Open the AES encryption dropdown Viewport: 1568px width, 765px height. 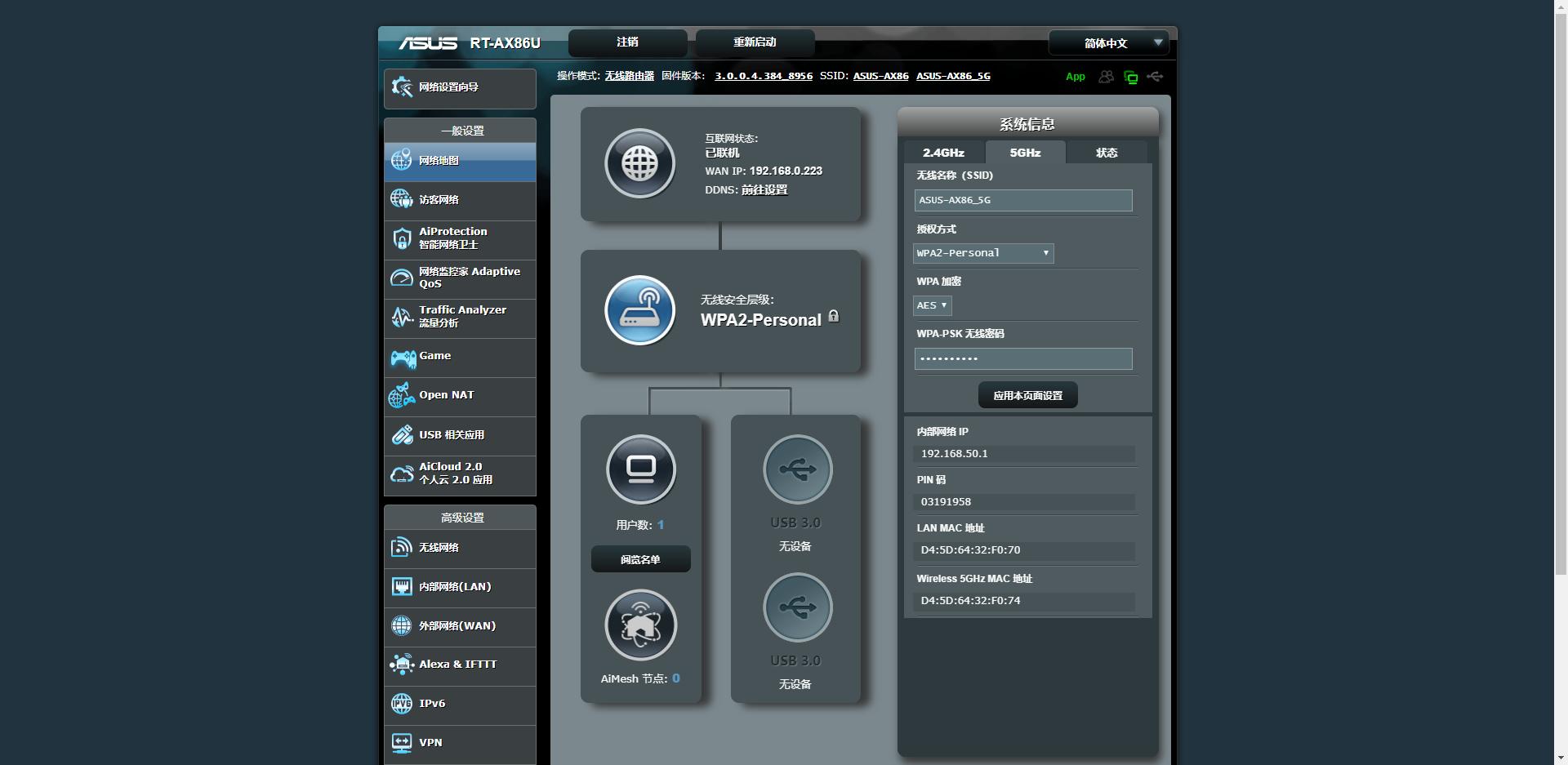[932, 305]
